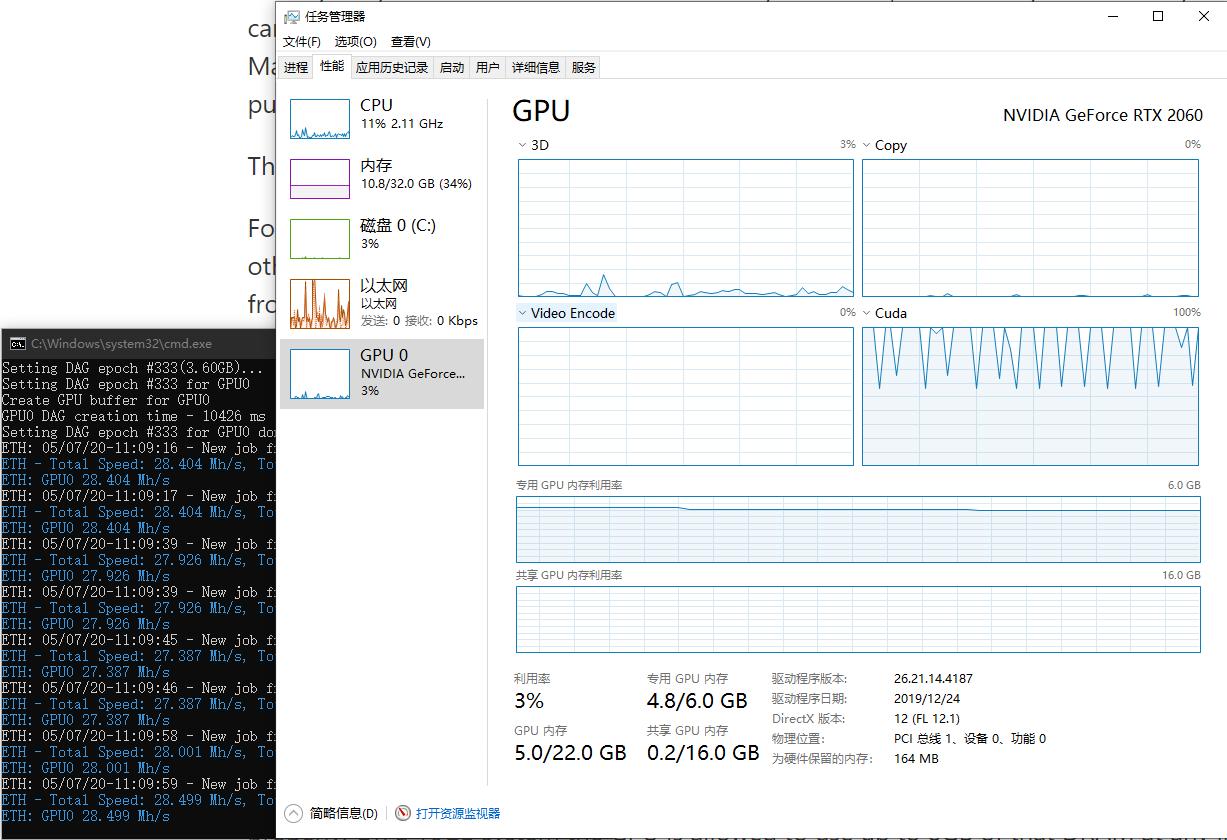The height and width of the screenshot is (840, 1227).
Task: Click the 简略信息 circle arrow icon
Action: [291, 813]
